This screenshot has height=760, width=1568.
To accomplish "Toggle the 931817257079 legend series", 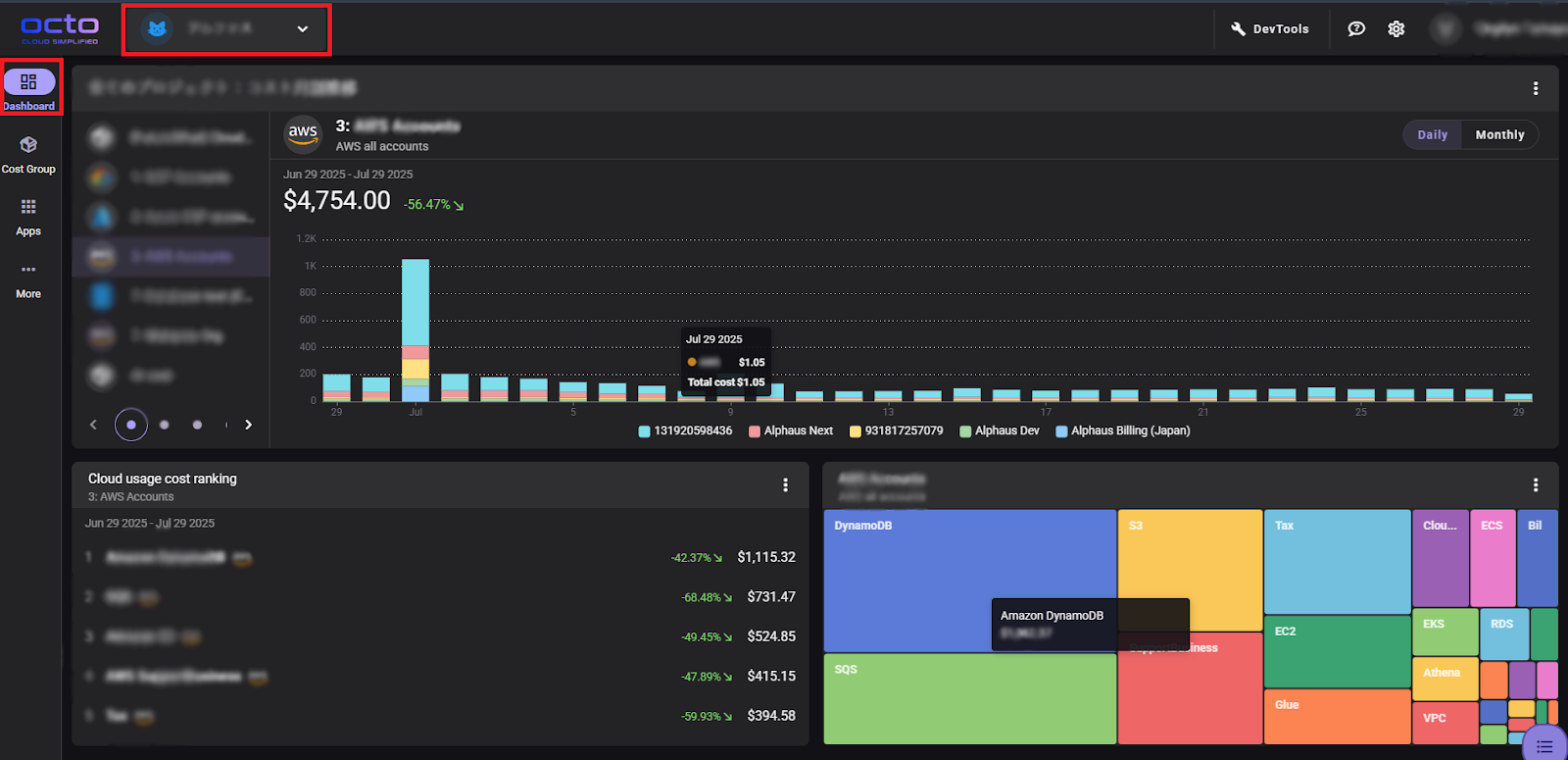I will [x=896, y=431].
